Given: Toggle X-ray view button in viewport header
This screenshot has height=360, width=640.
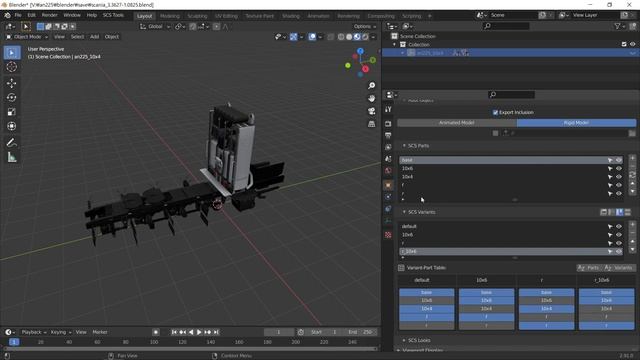Looking at the screenshot, I should (331, 37).
